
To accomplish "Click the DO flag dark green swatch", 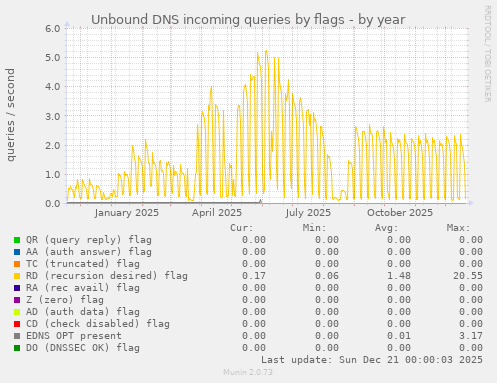I will click(x=17, y=348).
